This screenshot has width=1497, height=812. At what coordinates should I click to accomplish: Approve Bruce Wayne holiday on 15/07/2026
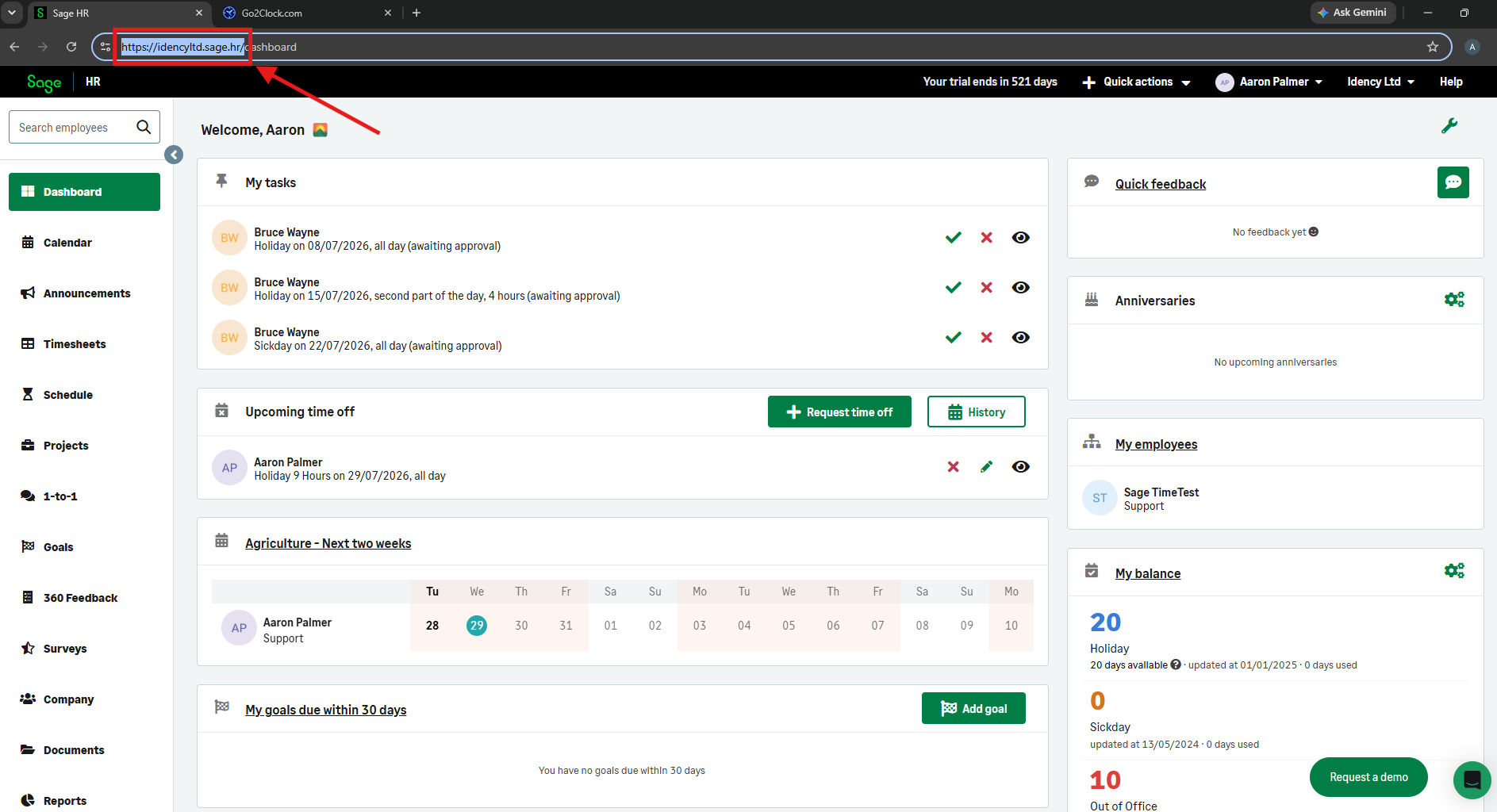(x=954, y=288)
